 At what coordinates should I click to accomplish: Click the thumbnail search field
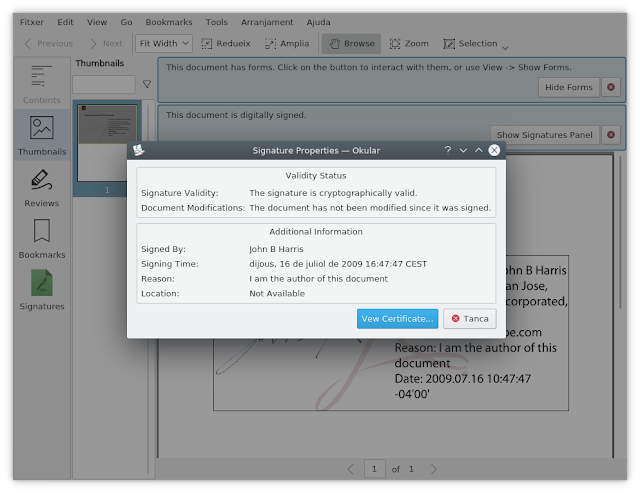coord(104,84)
